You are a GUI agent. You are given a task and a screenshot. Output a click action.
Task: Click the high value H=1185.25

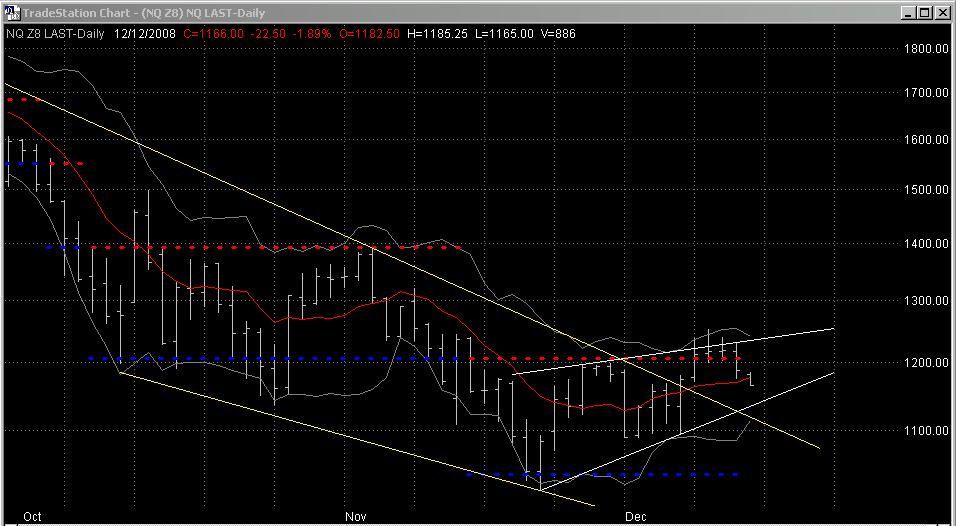[x=437, y=34]
